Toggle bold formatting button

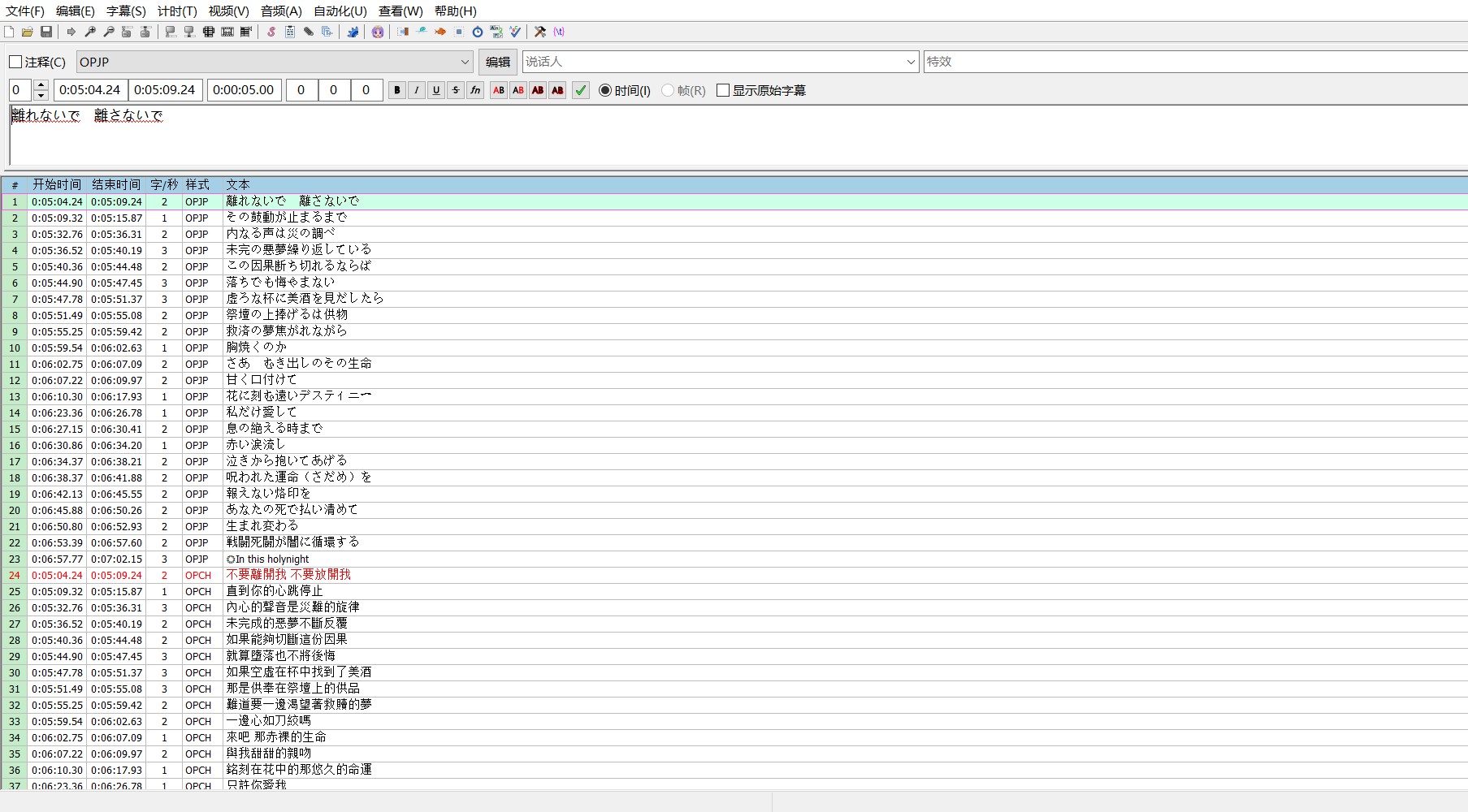click(397, 90)
